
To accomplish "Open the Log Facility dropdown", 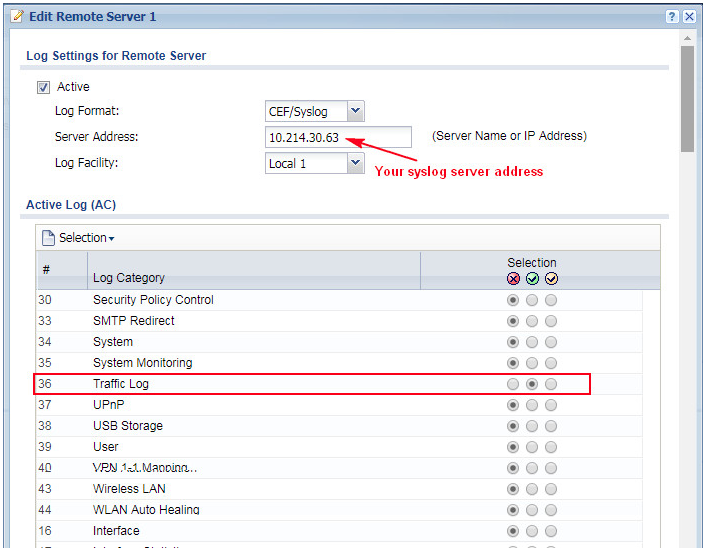I will tap(355, 163).
